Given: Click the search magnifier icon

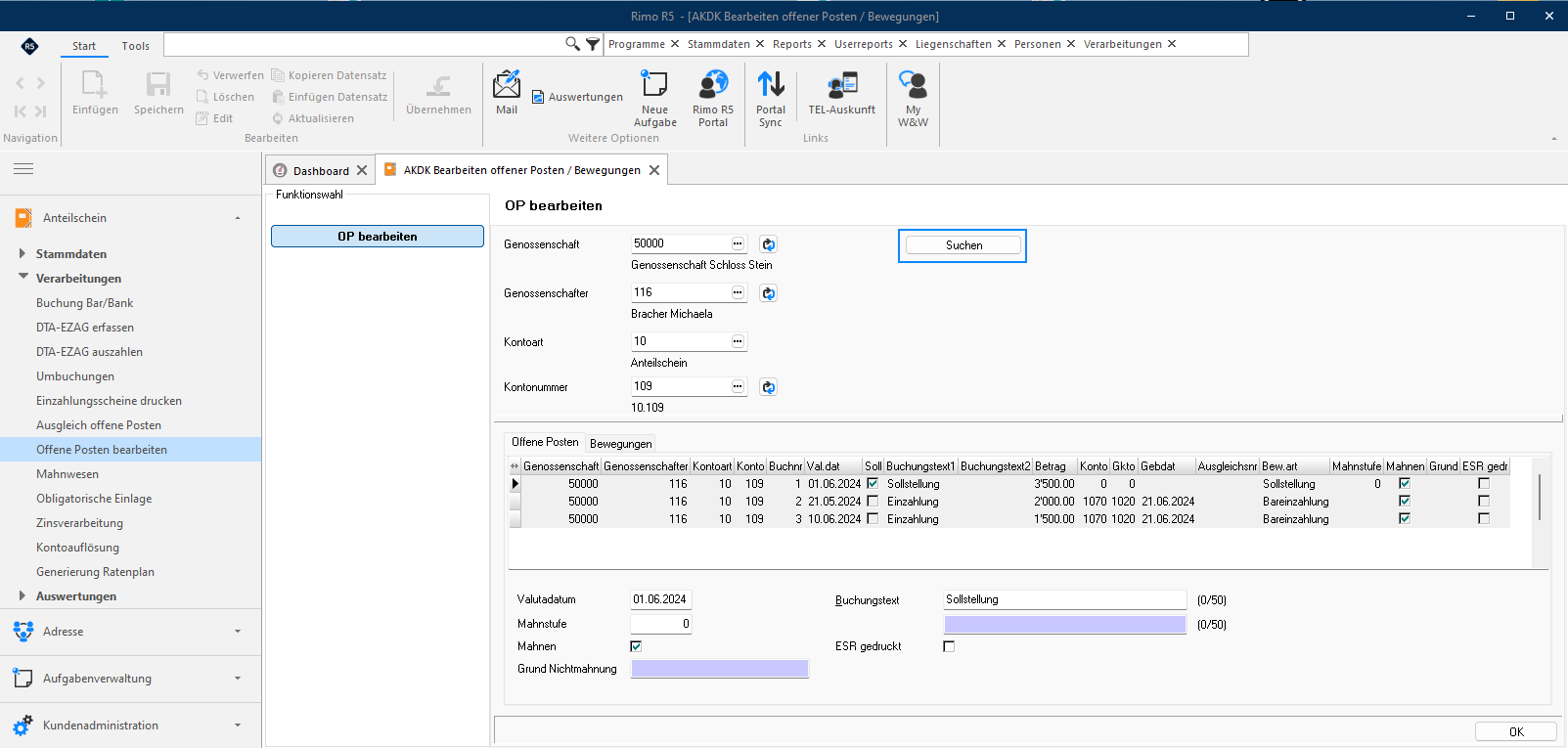Looking at the screenshot, I should 572,44.
